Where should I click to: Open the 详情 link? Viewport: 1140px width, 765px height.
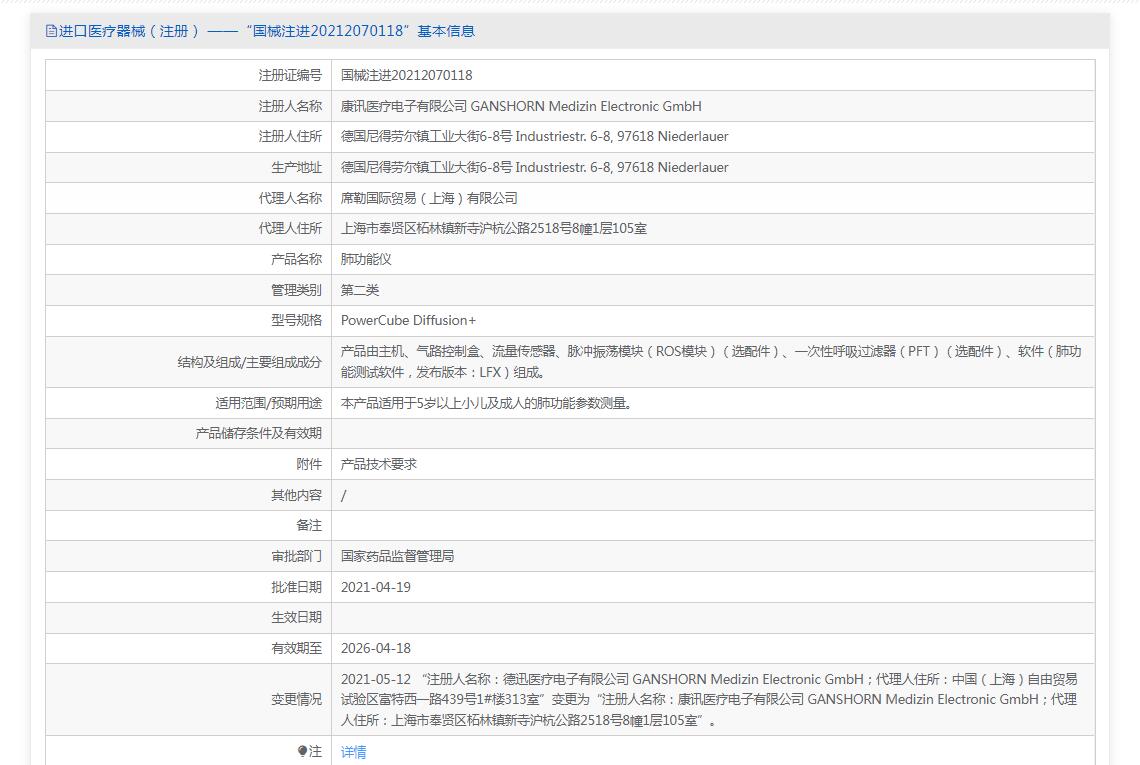(353, 752)
